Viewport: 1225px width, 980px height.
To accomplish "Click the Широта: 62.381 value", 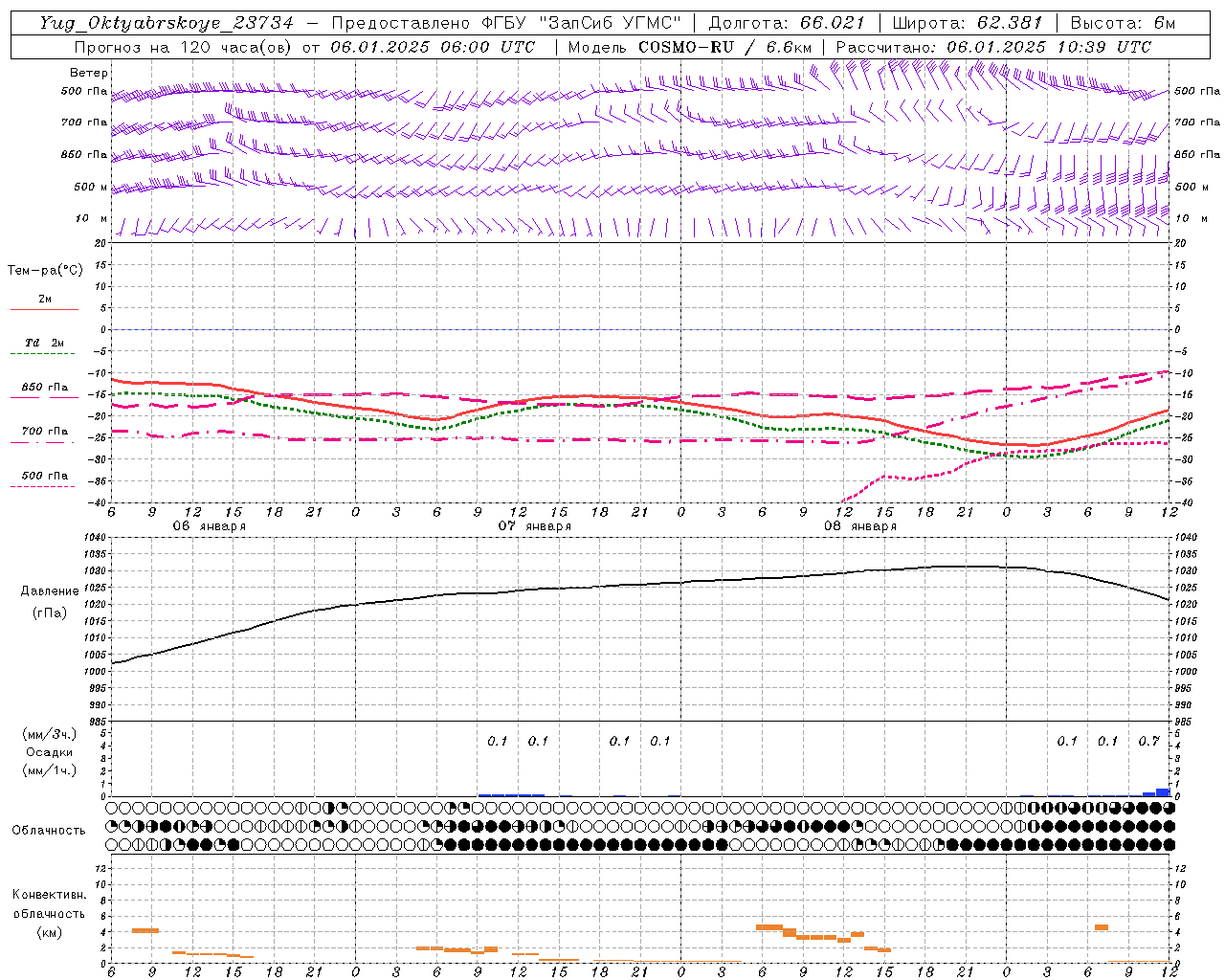I will [967, 23].
